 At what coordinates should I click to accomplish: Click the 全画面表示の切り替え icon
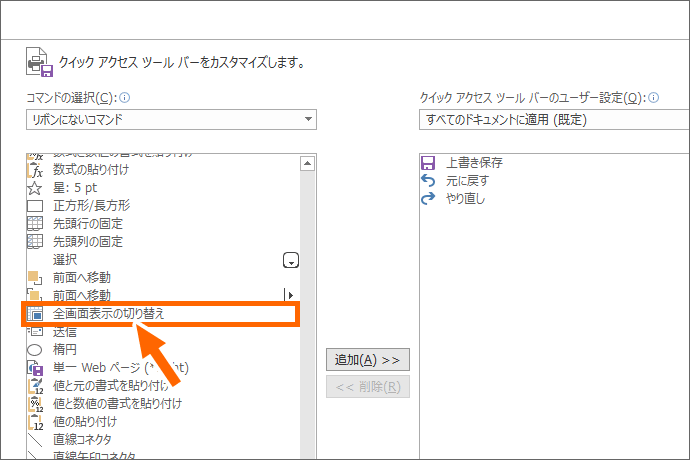pos(35,314)
